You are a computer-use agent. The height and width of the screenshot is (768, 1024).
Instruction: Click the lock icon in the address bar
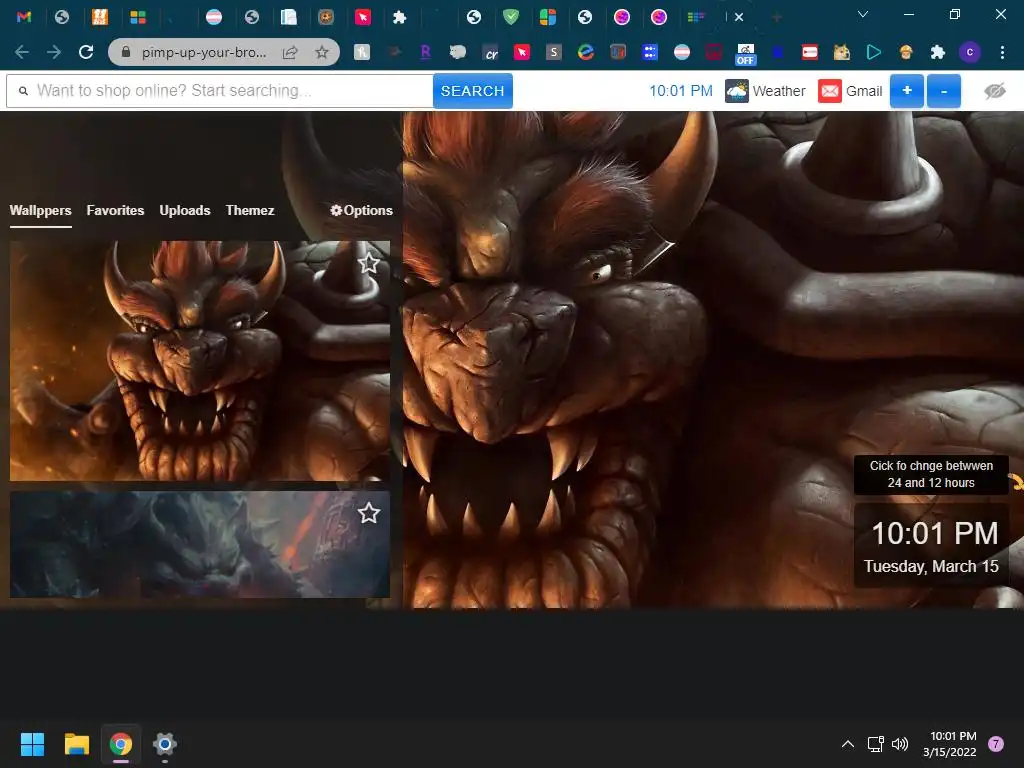pyautogui.click(x=126, y=52)
